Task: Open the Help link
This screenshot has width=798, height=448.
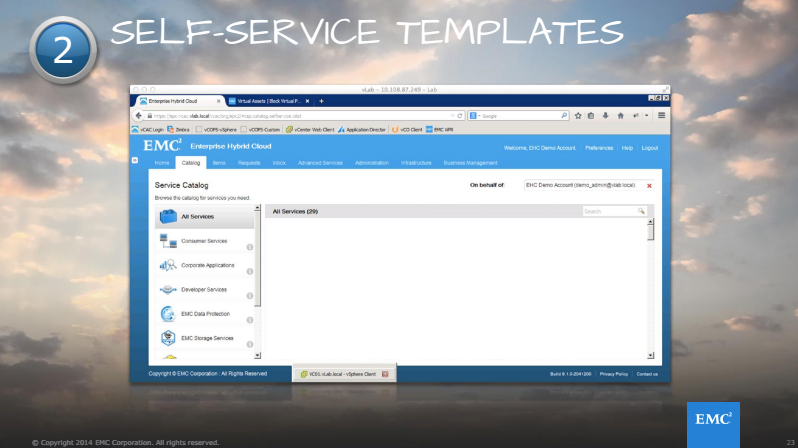Action: [627, 148]
